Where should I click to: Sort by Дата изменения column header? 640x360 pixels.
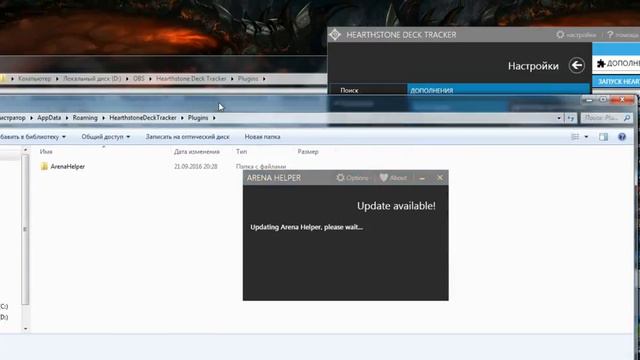coord(197,151)
